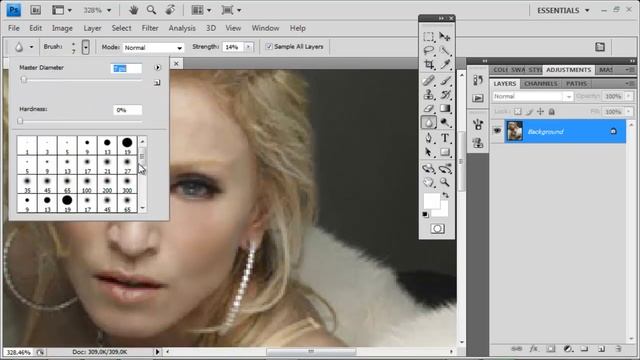Toggle the Brushes panel from options bar

coord(600,47)
